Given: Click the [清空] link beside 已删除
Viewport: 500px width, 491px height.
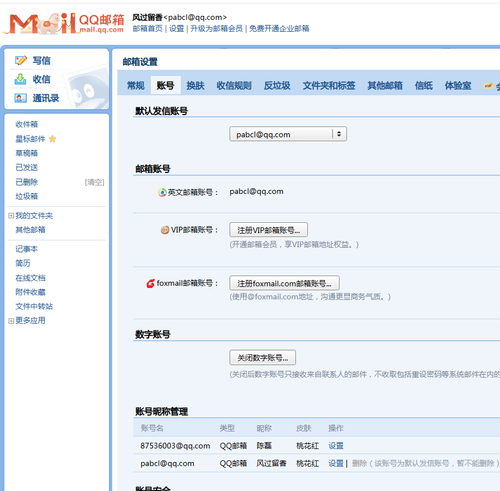Looking at the screenshot, I should (x=94, y=182).
